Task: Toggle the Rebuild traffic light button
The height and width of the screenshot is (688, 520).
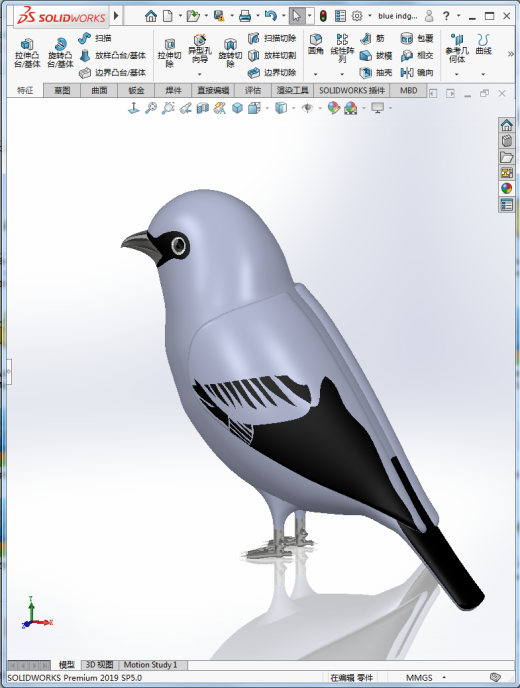Action: [x=323, y=16]
